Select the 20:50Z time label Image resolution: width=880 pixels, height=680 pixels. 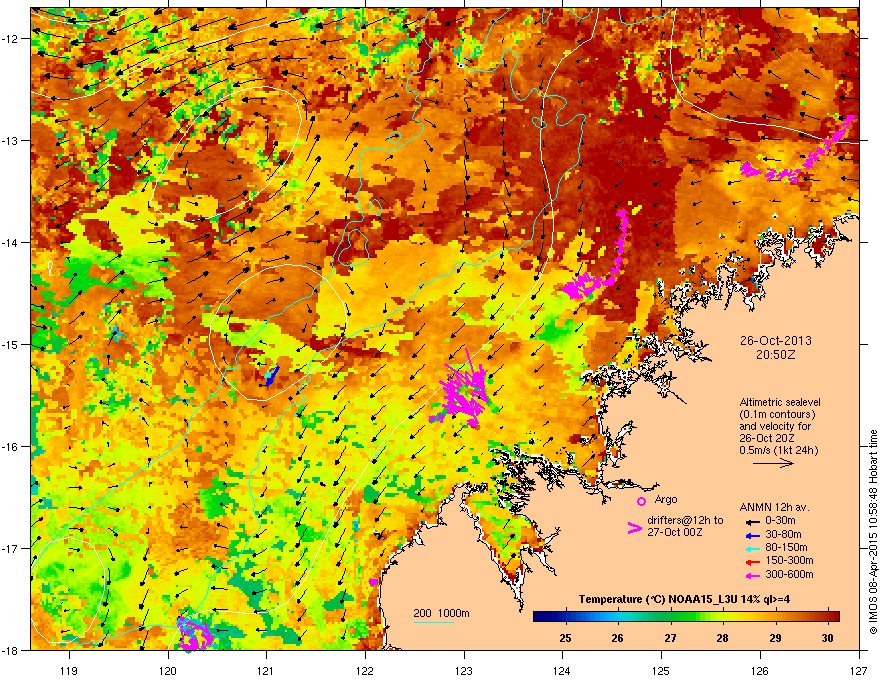pyautogui.click(x=775, y=355)
